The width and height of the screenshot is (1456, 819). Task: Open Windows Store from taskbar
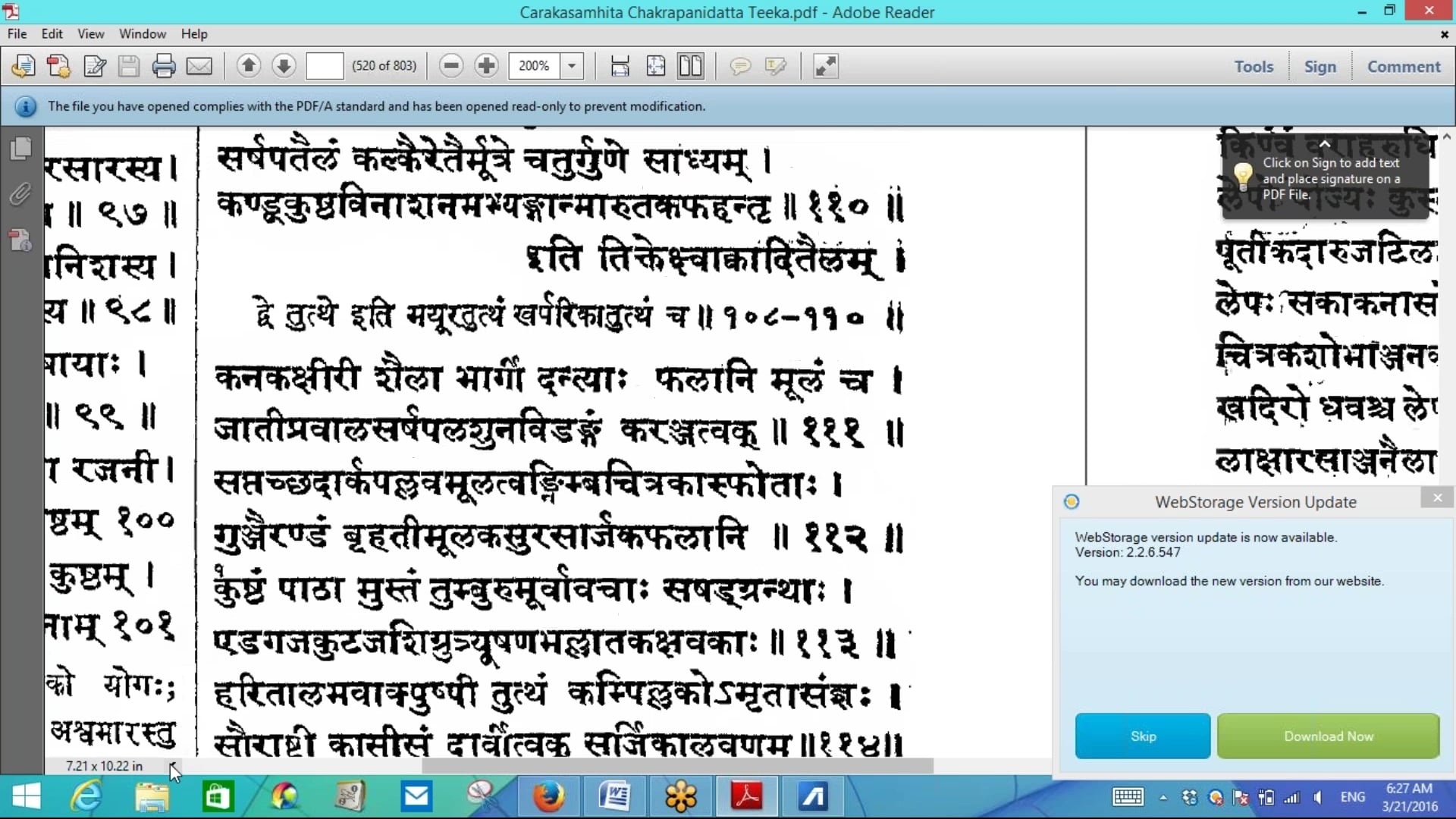[218, 796]
